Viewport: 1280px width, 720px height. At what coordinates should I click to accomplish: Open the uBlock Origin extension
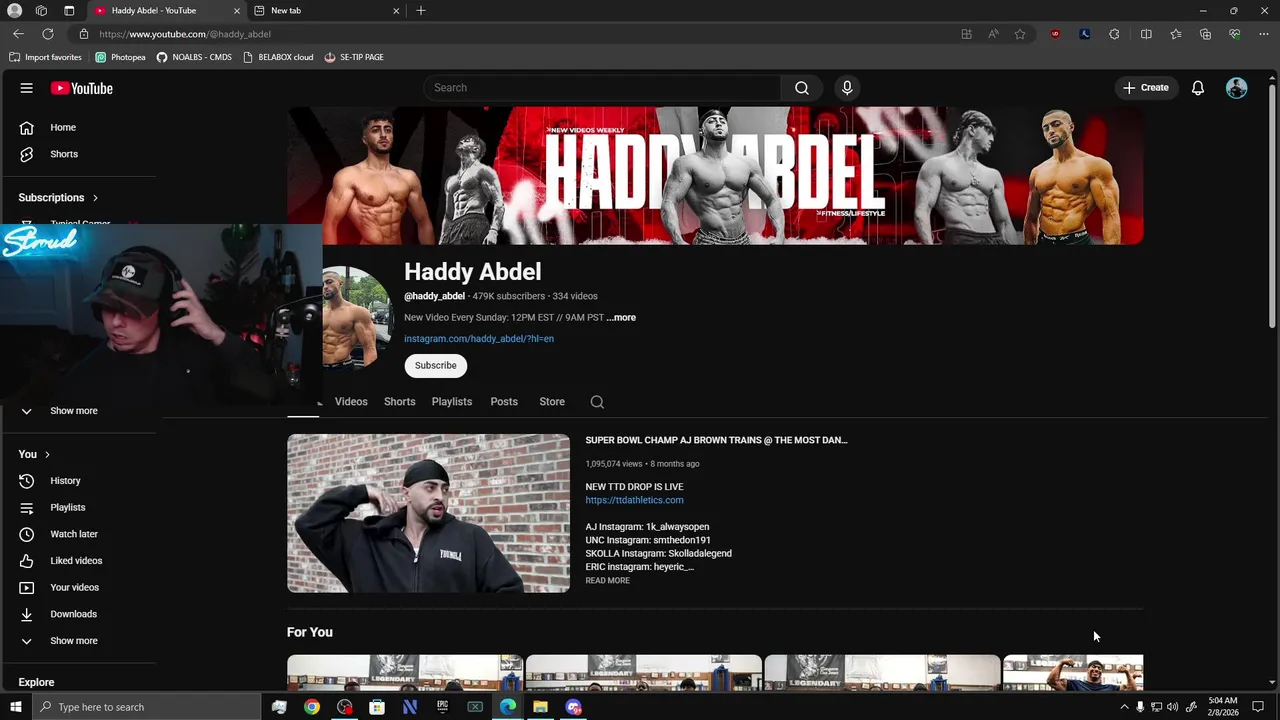[1055, 34]
